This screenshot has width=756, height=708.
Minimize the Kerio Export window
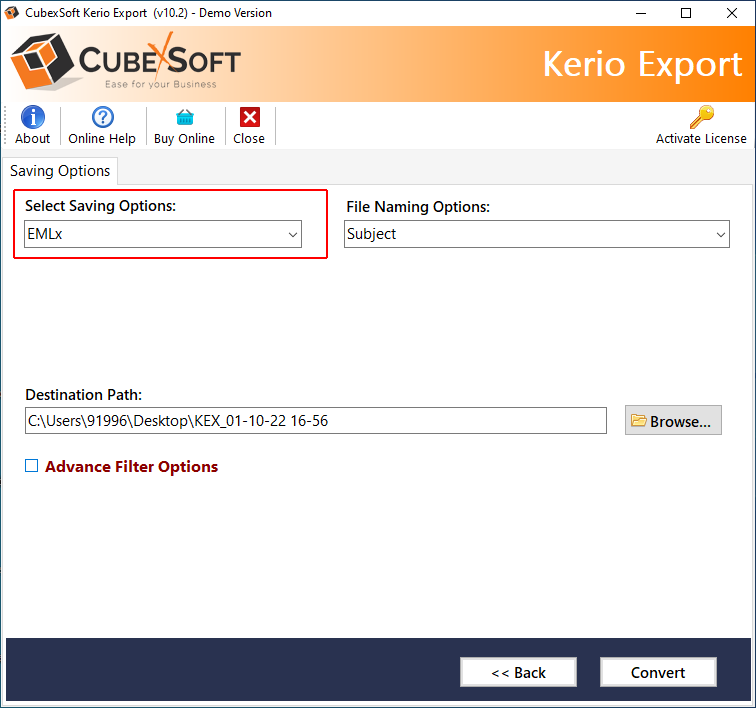click(x=641, y=13)
